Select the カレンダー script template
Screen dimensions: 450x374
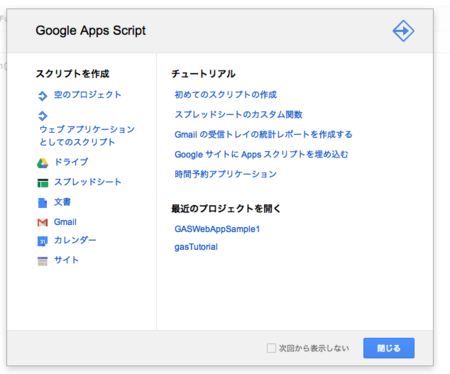tap(75, 240)
